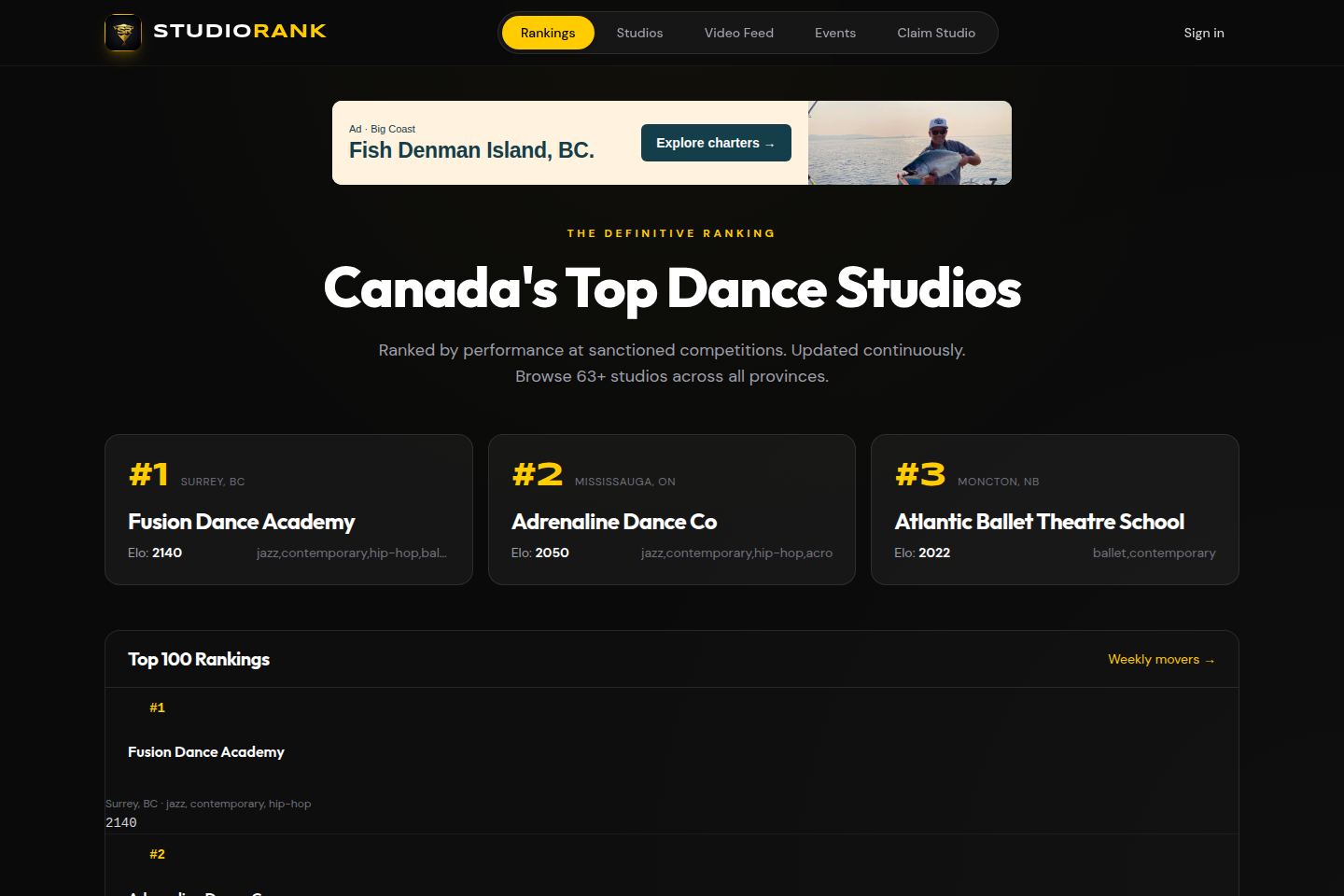Open the Rankings tab

[548, 33]
